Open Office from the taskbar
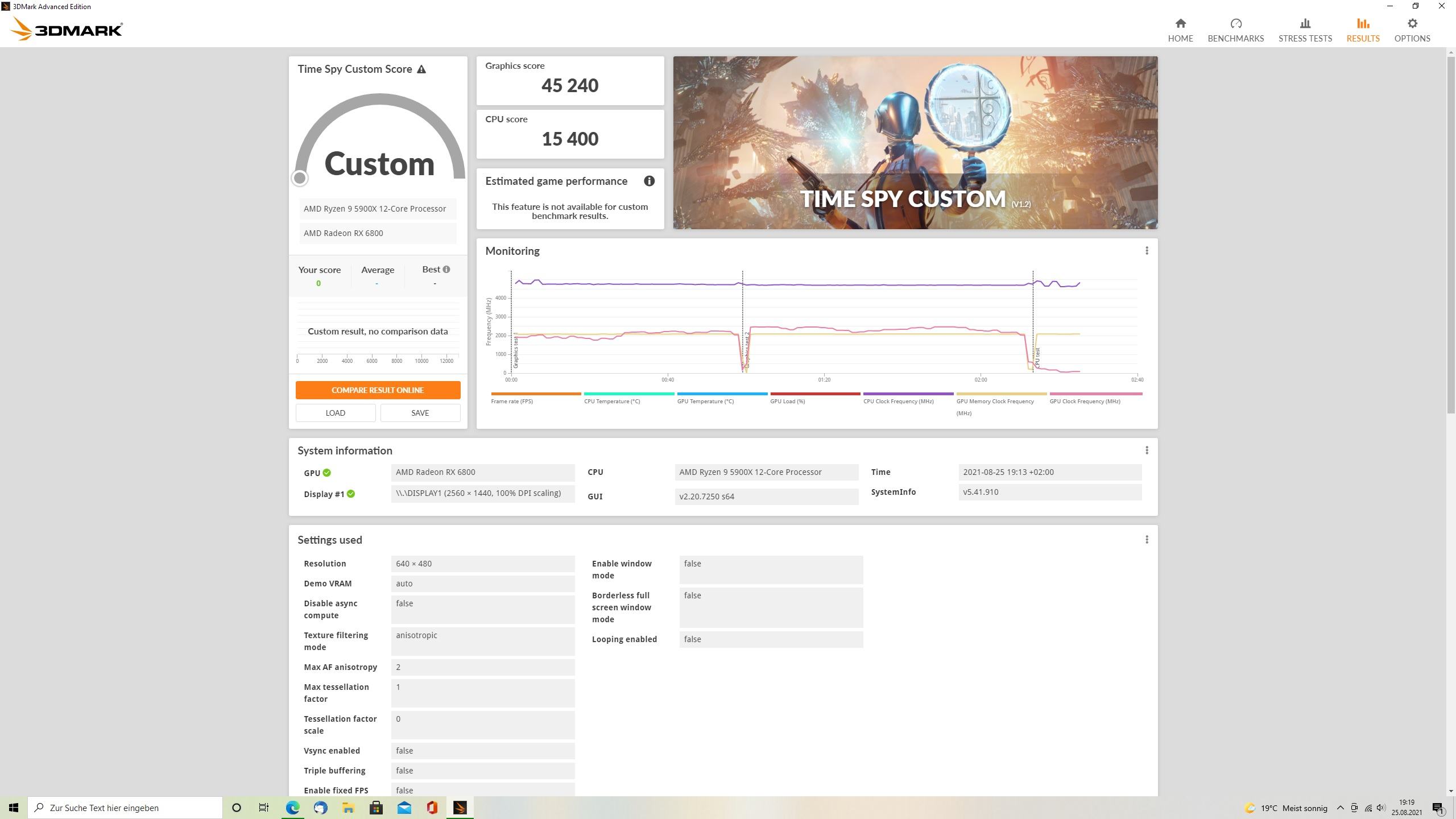The width and height of the screenshot is (1456, 819). pyautogui.click(x=432, y=808)
